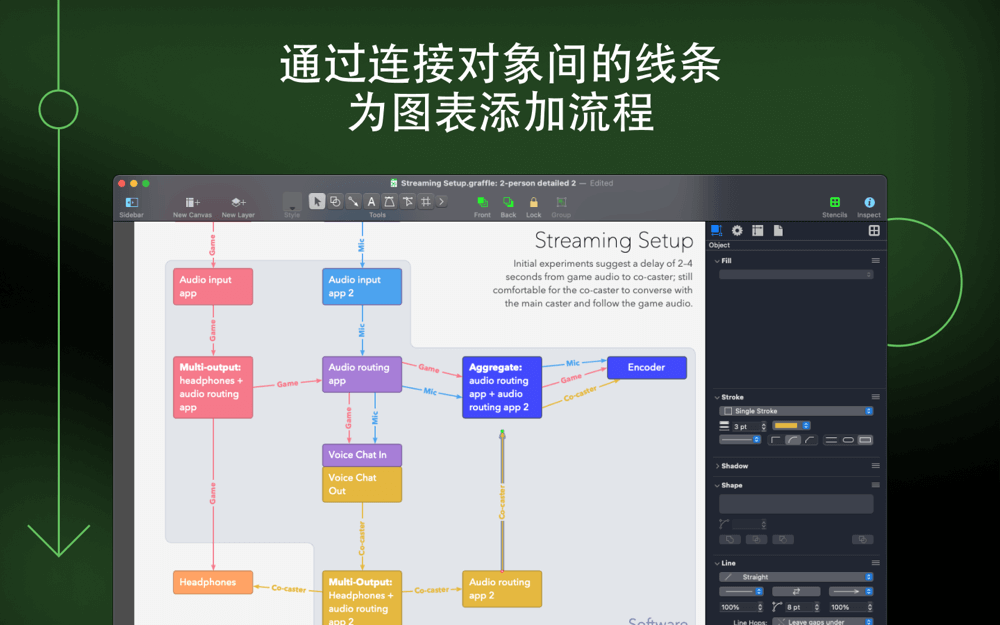The height and width of the screenshot is (625, 1000).
Task: Open the yellow stroke color swatch
Action: (x=791, y=425)
